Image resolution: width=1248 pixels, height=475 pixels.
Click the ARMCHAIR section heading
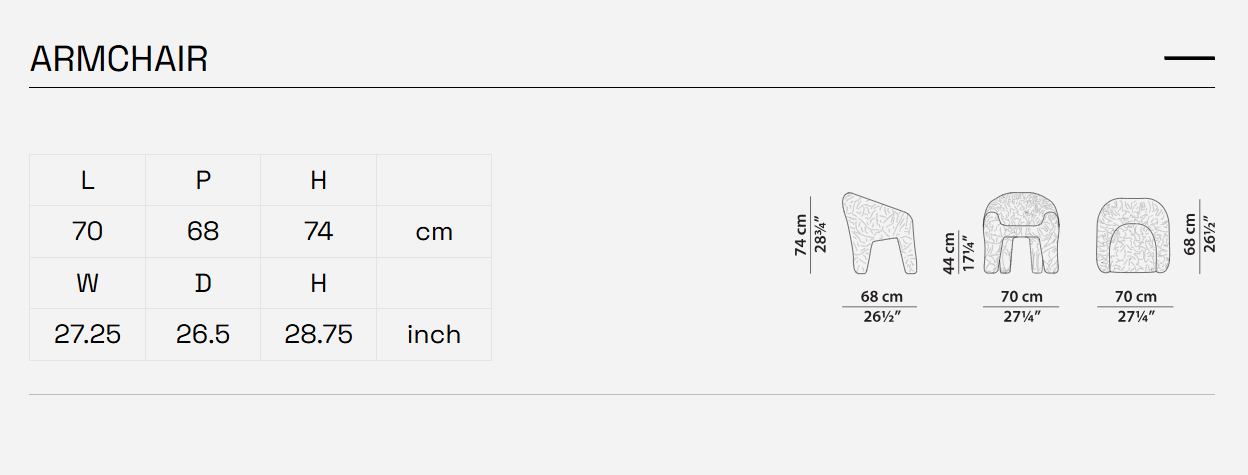119,60
